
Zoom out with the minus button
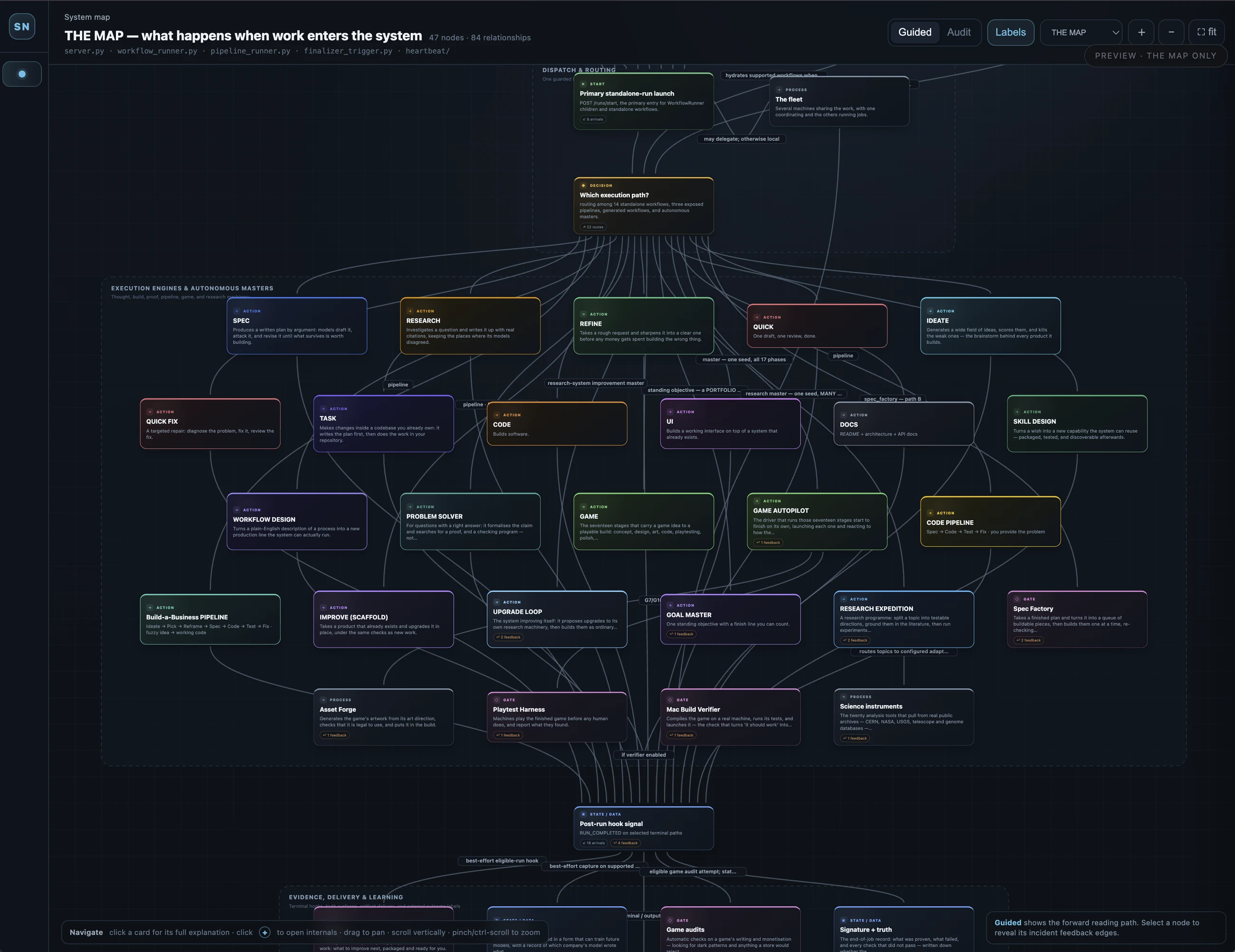(x=1171, y=32)
